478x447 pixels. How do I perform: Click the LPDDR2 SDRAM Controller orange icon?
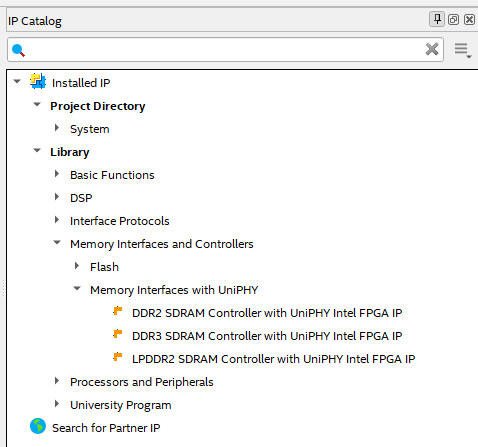118,357
